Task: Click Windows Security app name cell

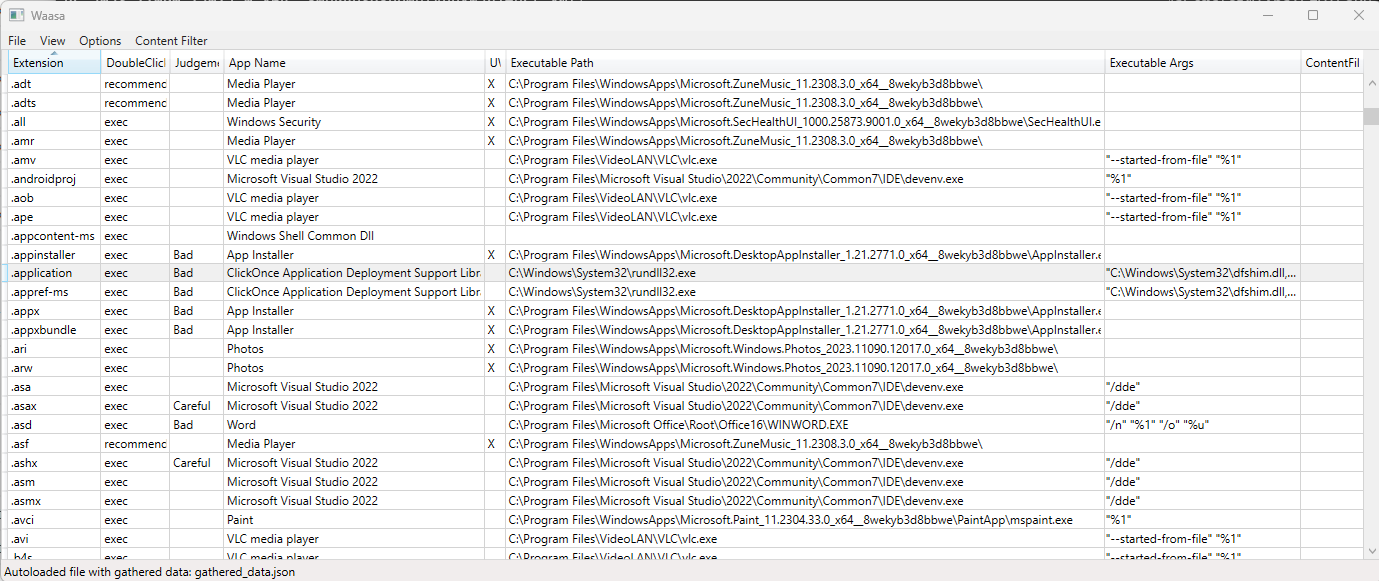Action: click(353, 122)
